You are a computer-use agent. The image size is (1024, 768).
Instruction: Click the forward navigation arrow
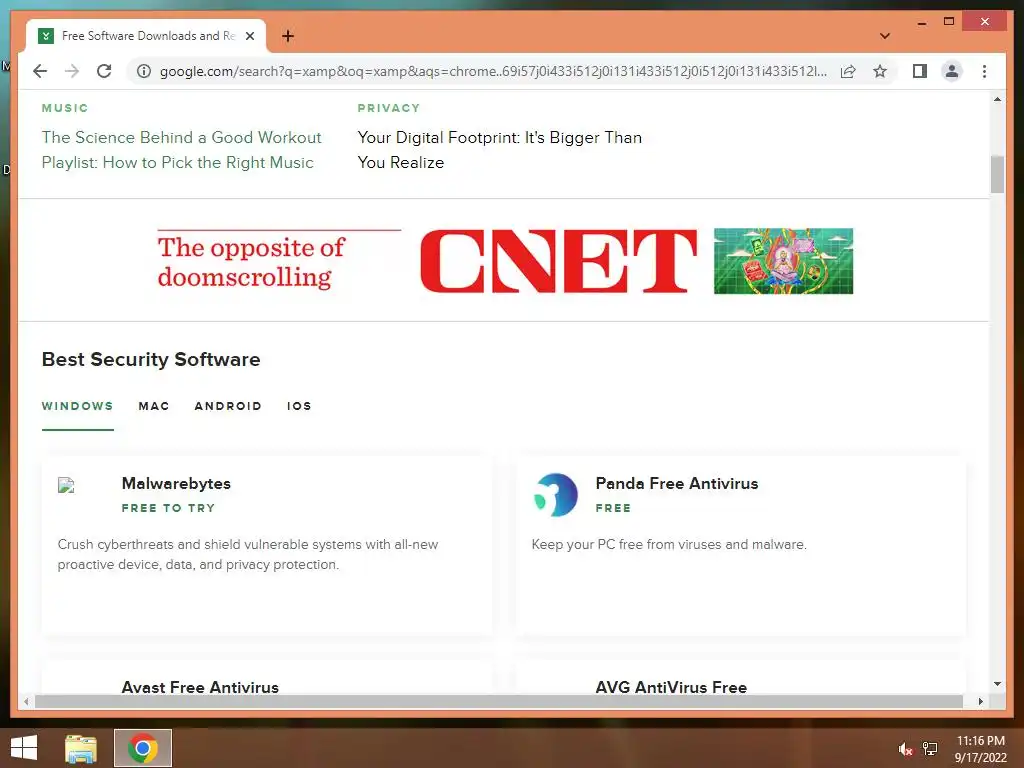tap(72, 71)
